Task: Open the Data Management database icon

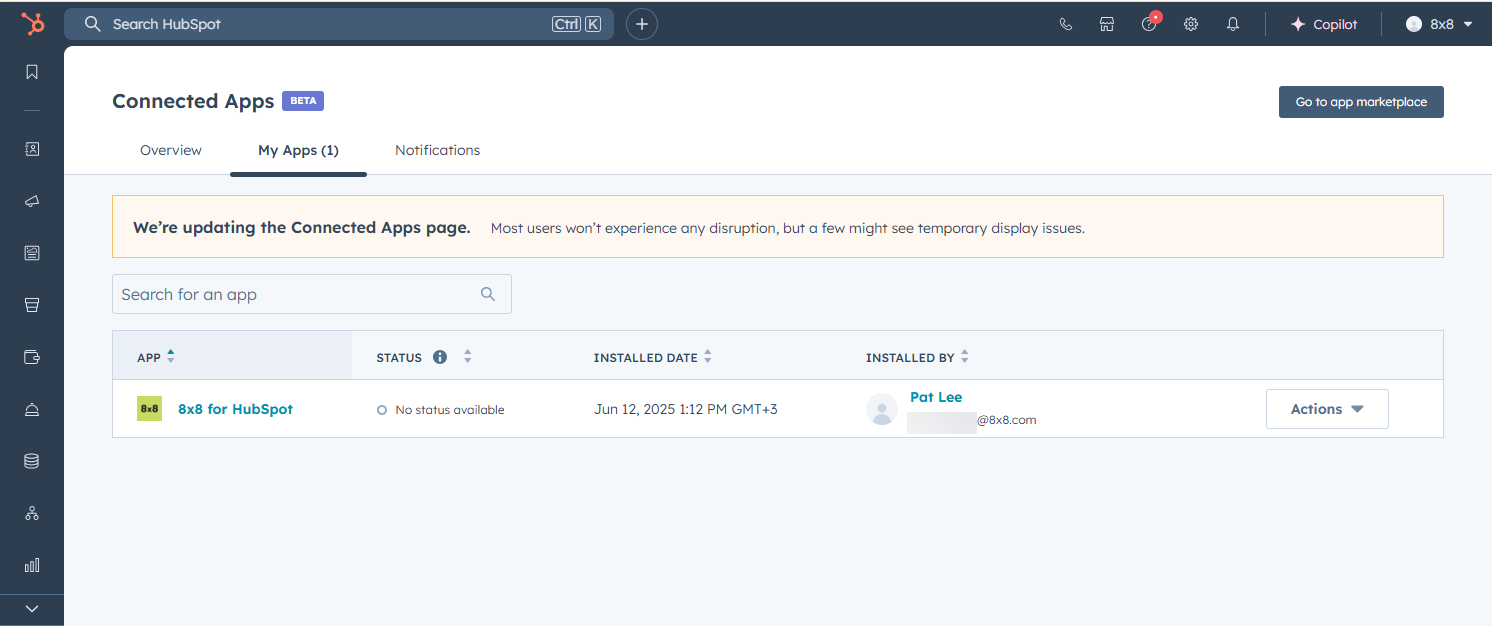Action: click(32, 461)
